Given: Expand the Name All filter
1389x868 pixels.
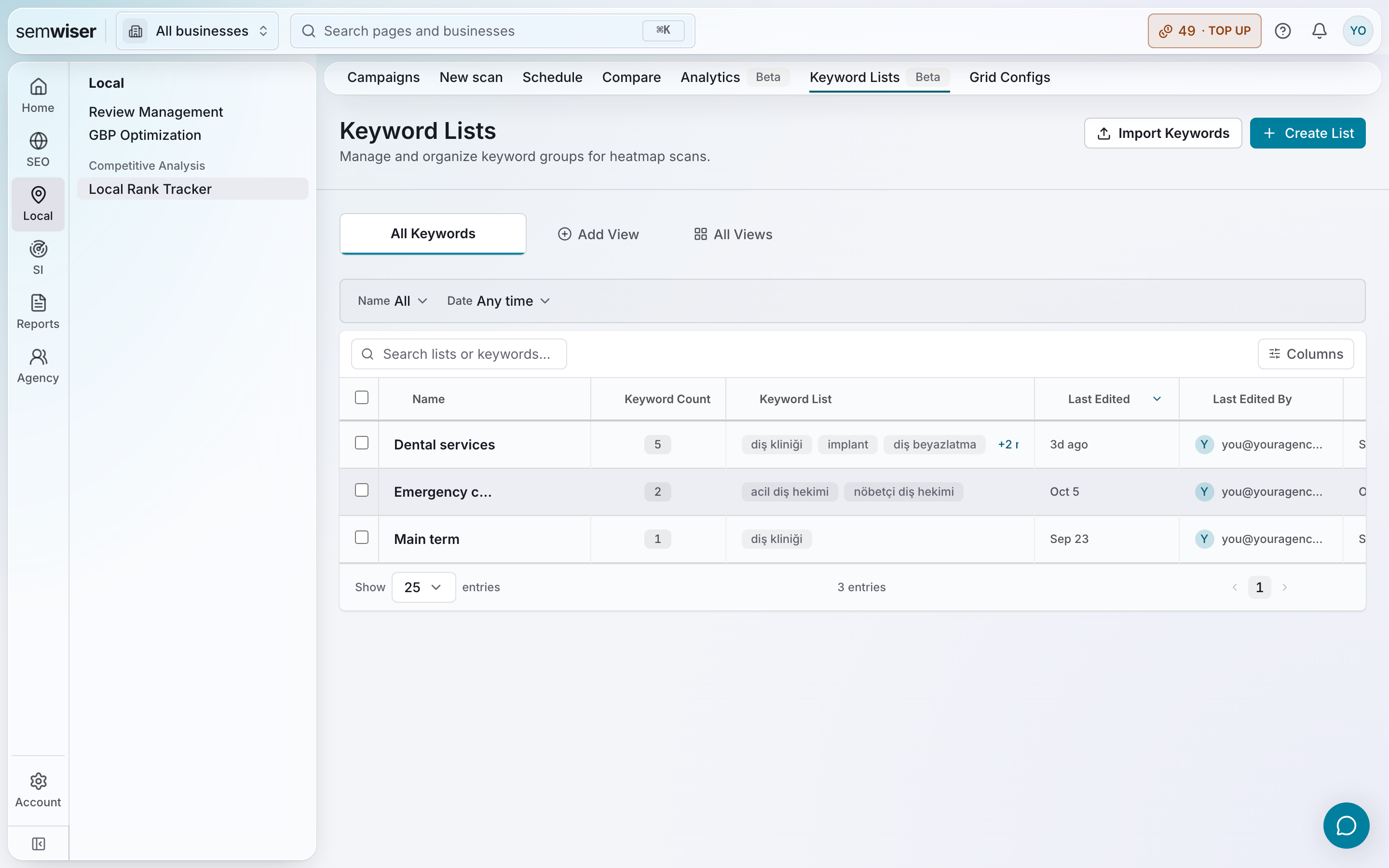Looking at the screenshot, I should (x=393, y=301).
